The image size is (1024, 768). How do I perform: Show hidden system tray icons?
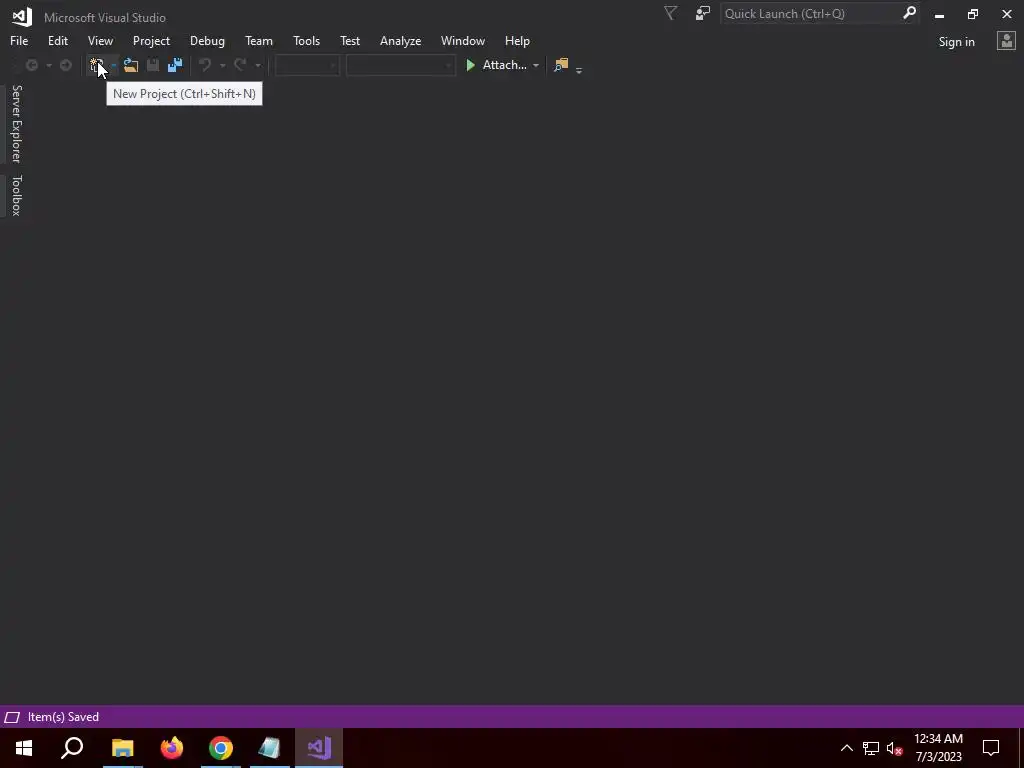tap(846, 748)
